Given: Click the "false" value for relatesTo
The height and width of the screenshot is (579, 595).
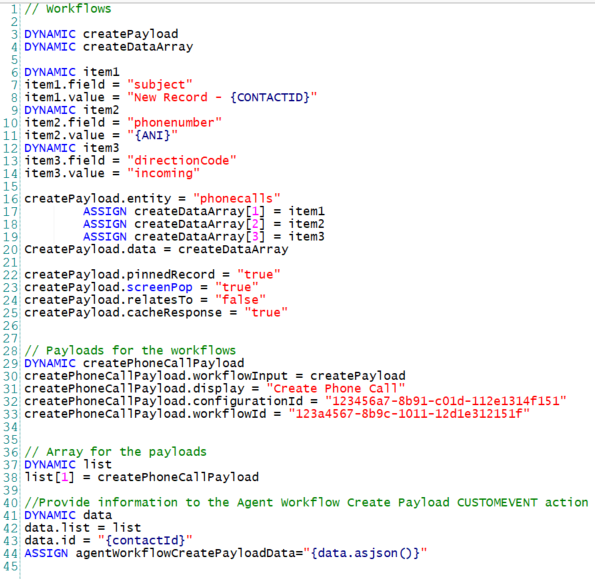Looking at the screenshot, I should [241, 300].
